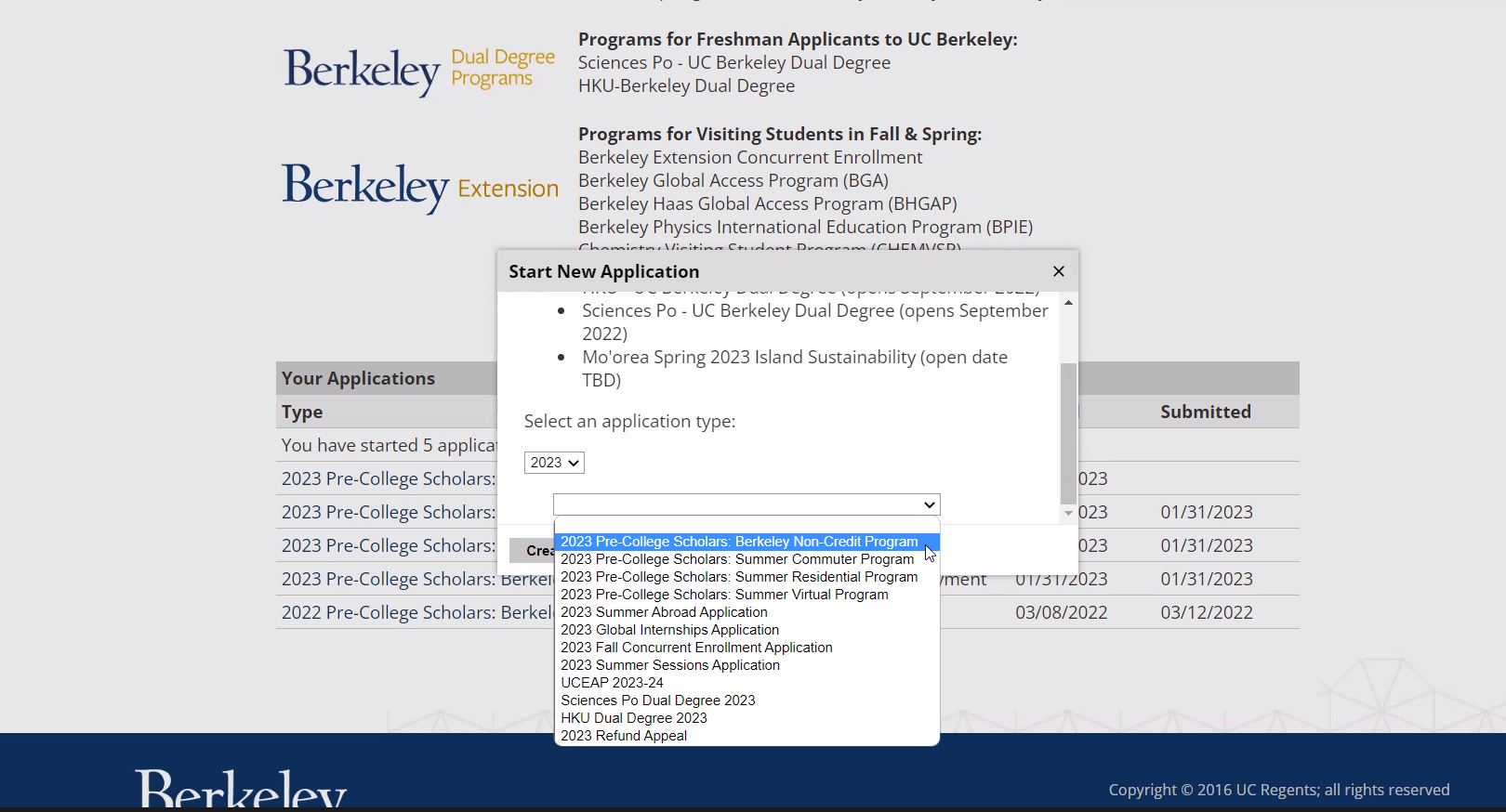Click Berkeley Extension Concurrent Enrollment text
This screenshot has width=1506, height=812.
click(750, 157)
